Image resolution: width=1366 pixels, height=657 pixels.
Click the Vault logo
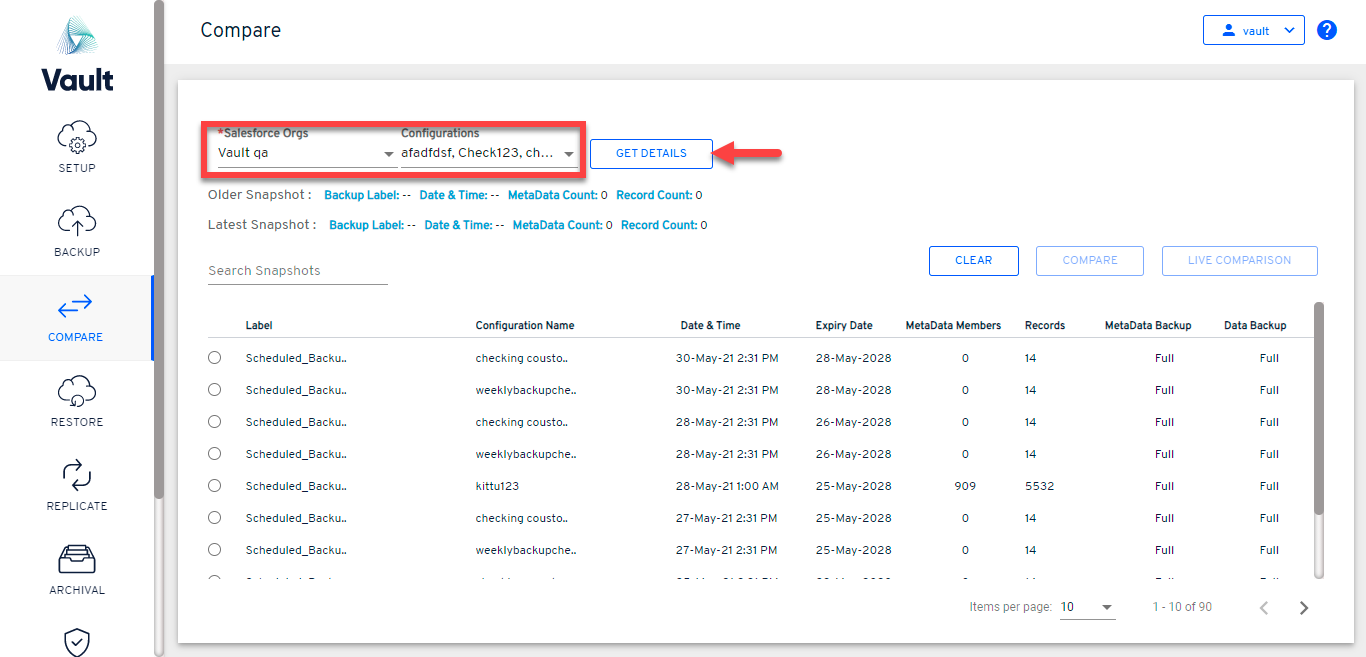point(77,55)
